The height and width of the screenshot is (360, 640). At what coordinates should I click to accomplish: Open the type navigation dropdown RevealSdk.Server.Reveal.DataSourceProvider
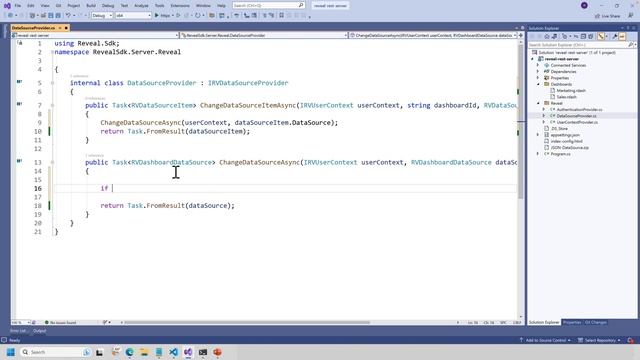pyautogui.click(x=264, y=36)
